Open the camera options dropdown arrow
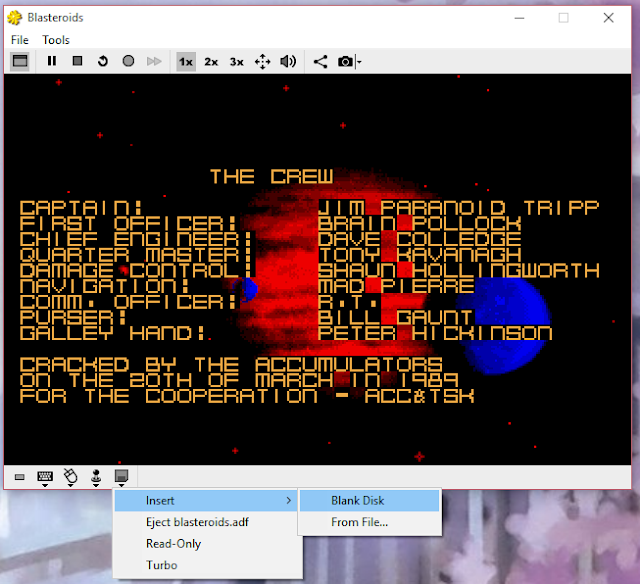 point(359,62)
